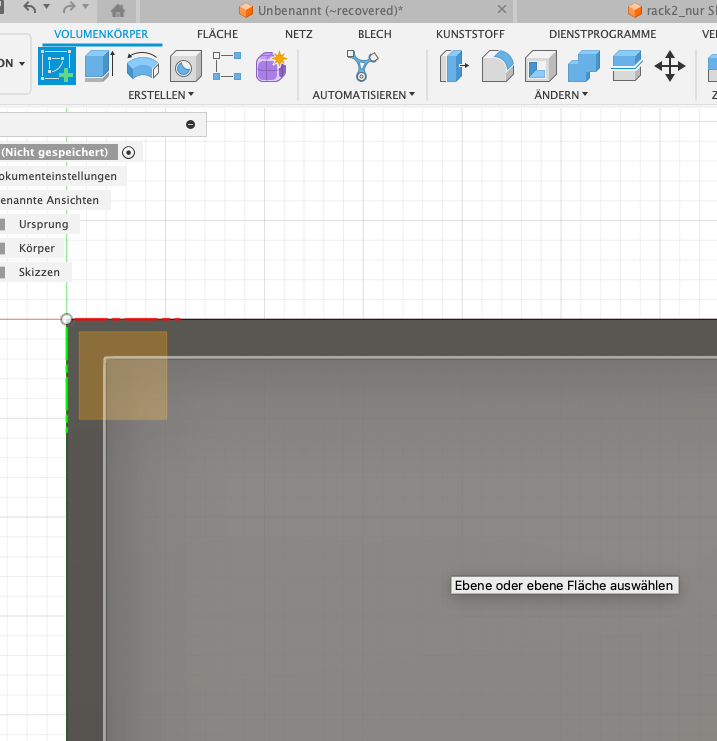Click the Rectangular Pattern icon
The image size is (717, 741).
pos(227,66)
